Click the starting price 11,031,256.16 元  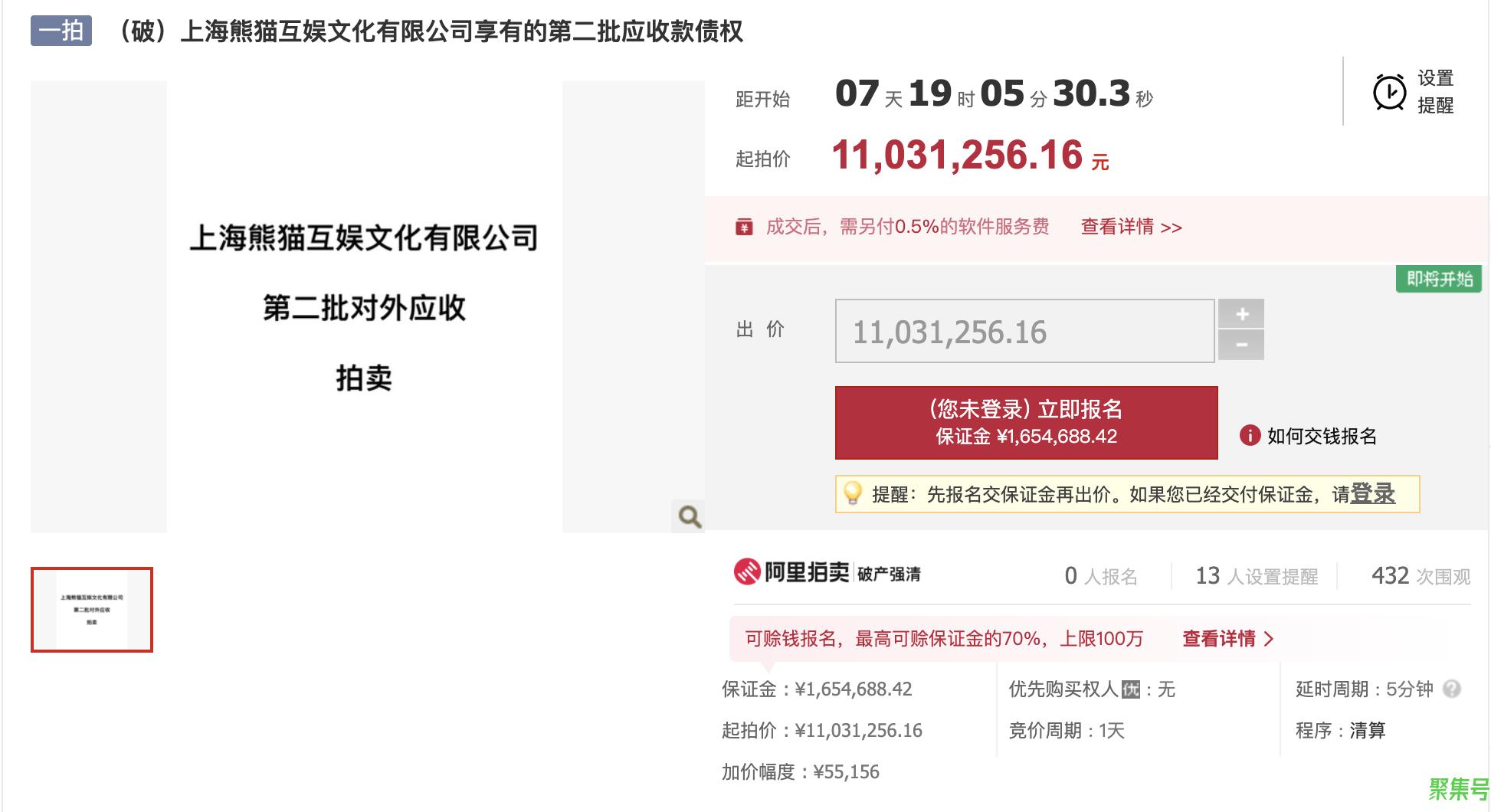[x=970, y=156]
